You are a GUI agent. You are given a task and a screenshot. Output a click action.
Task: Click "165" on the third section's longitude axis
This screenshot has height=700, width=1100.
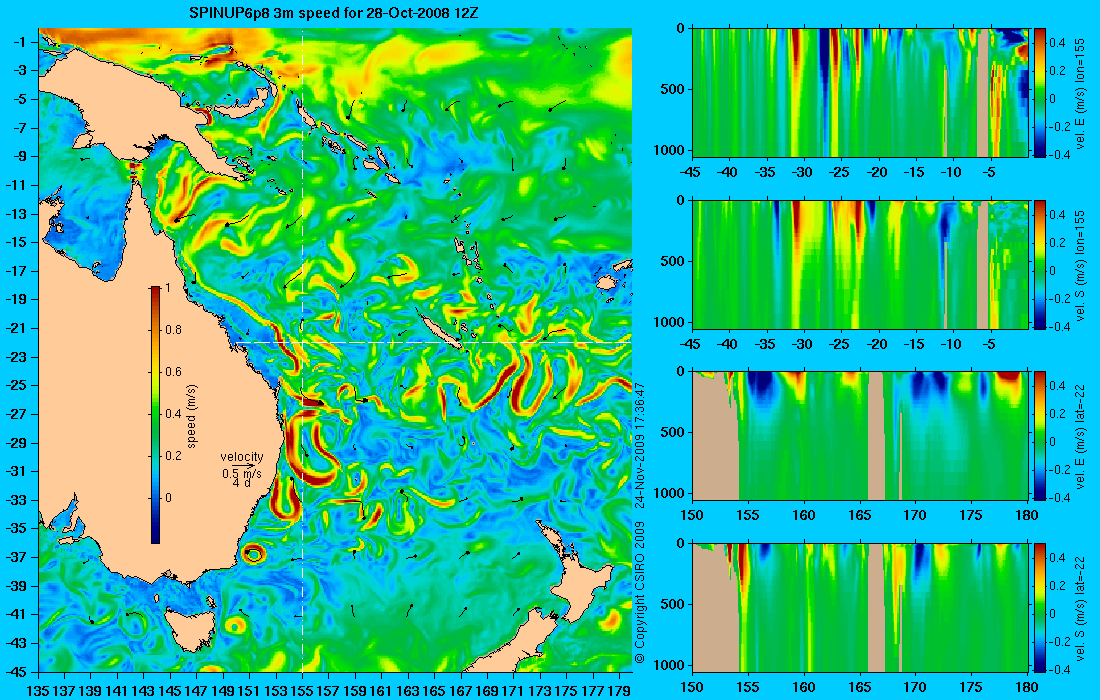pos(860,515)
